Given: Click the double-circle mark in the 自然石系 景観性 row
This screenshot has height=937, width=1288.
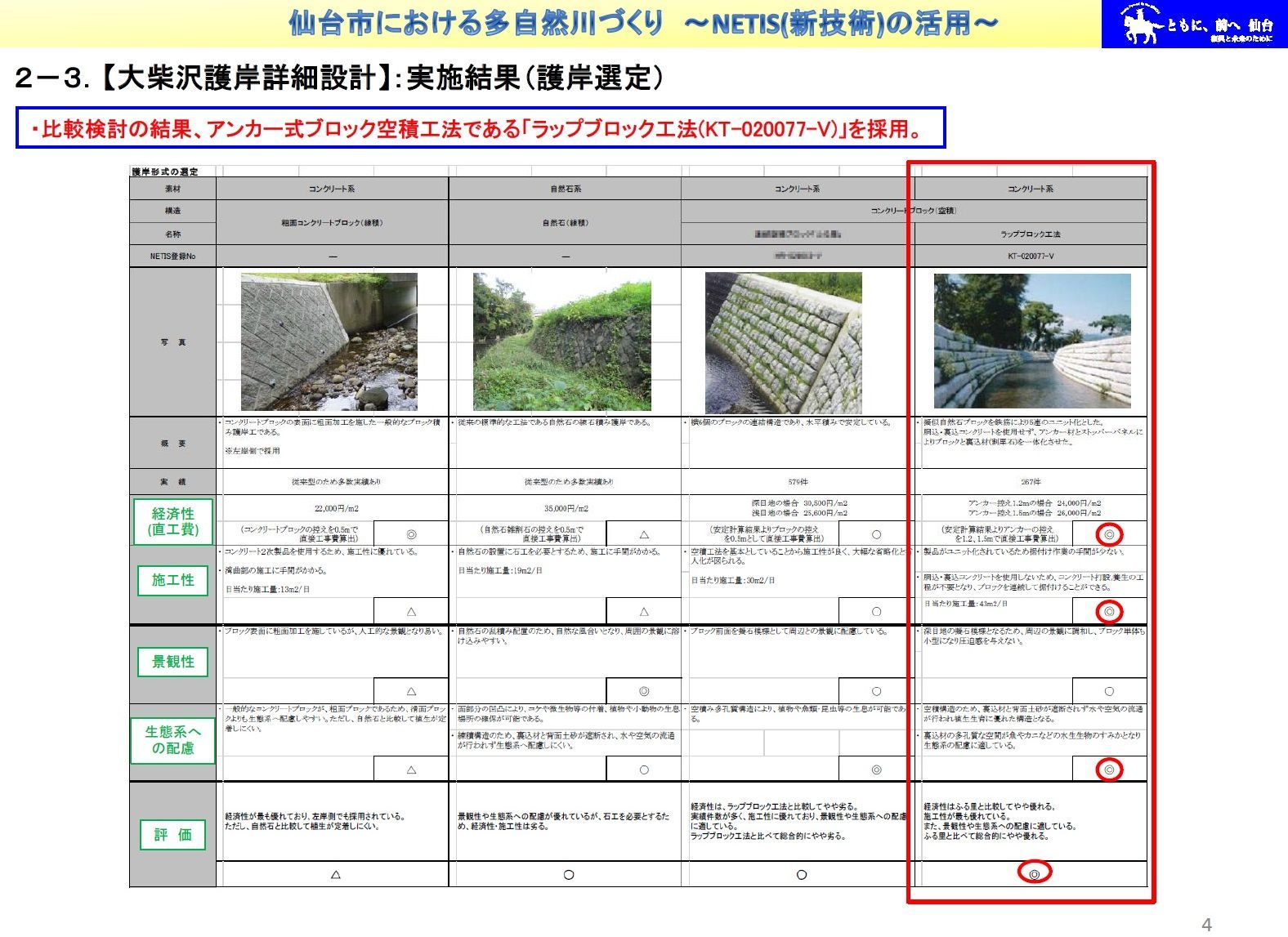Looking at the screenshot, I should click(x=644, y=691).
